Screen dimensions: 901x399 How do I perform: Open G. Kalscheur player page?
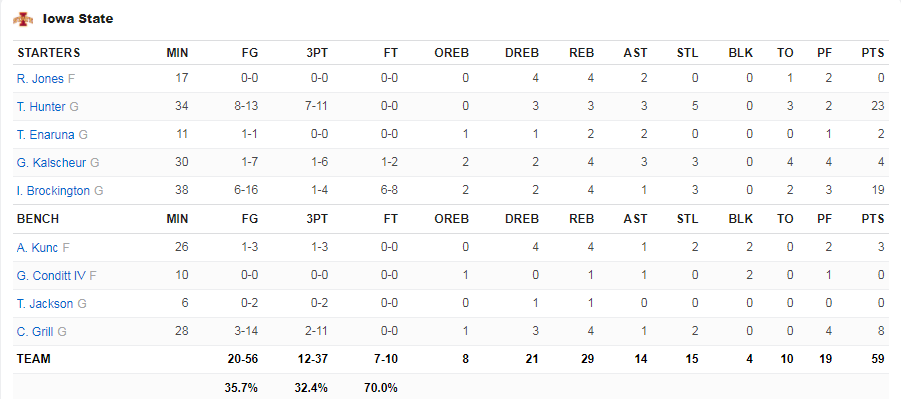click(x=52, y=163)
